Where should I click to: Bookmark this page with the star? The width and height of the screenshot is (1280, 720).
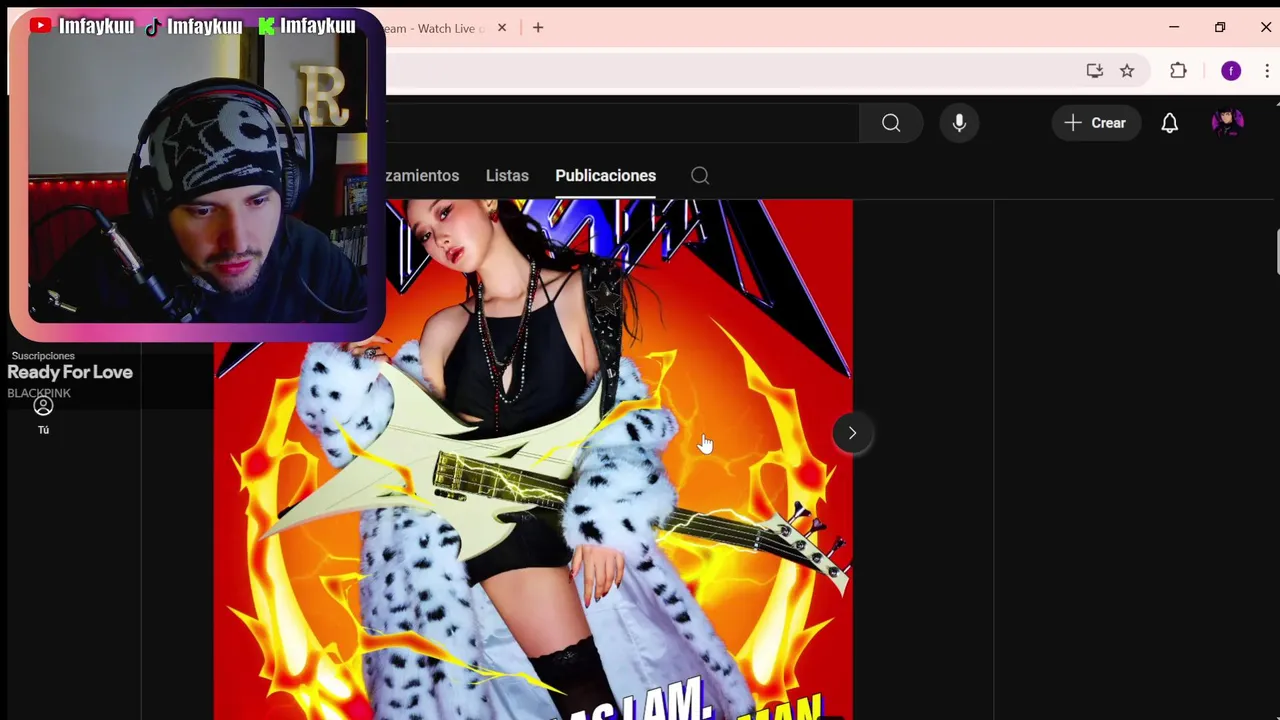pyautogui.click(x=1127, y=71)
